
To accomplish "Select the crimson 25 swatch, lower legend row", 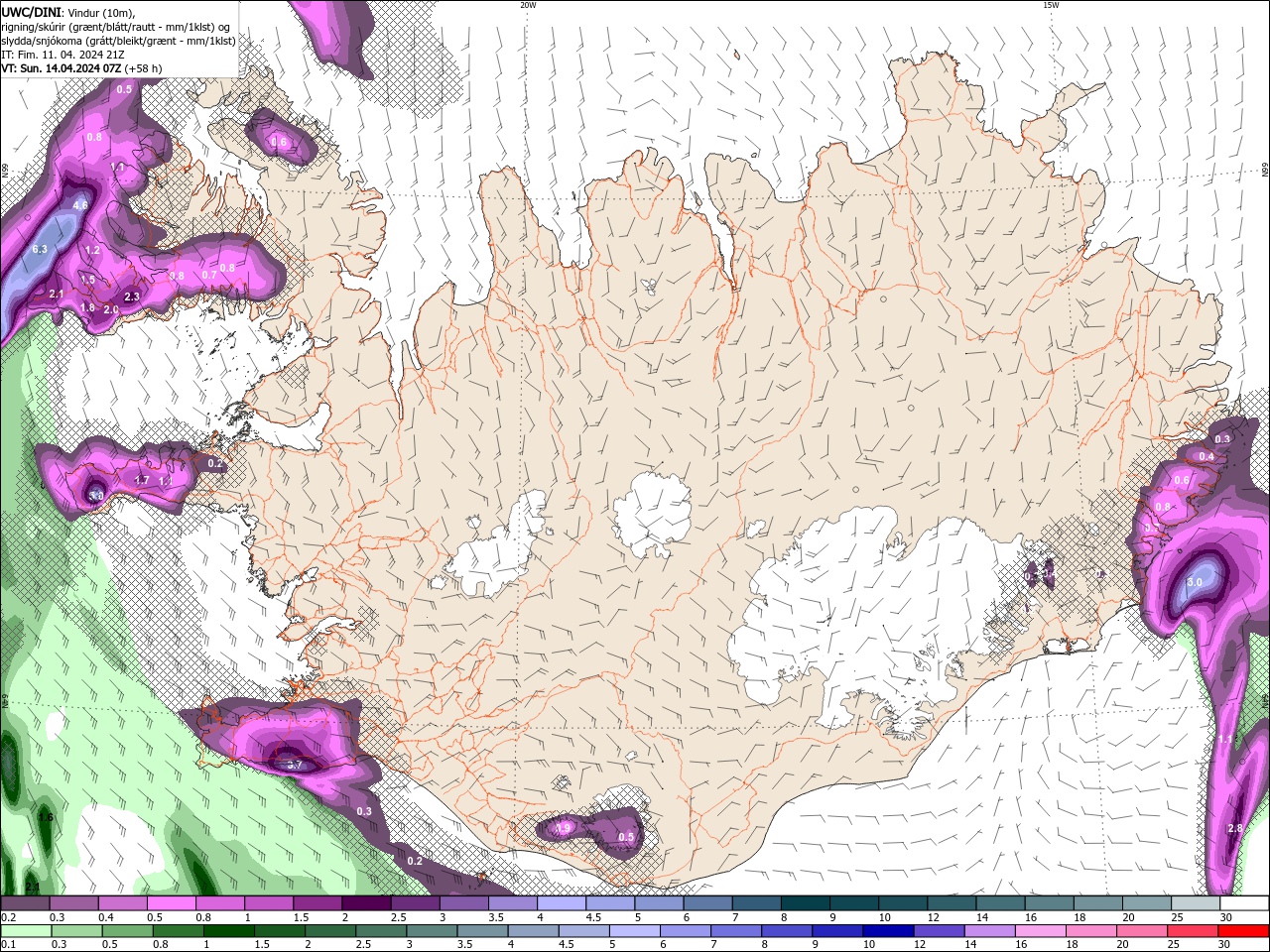I will [1192, 931].
